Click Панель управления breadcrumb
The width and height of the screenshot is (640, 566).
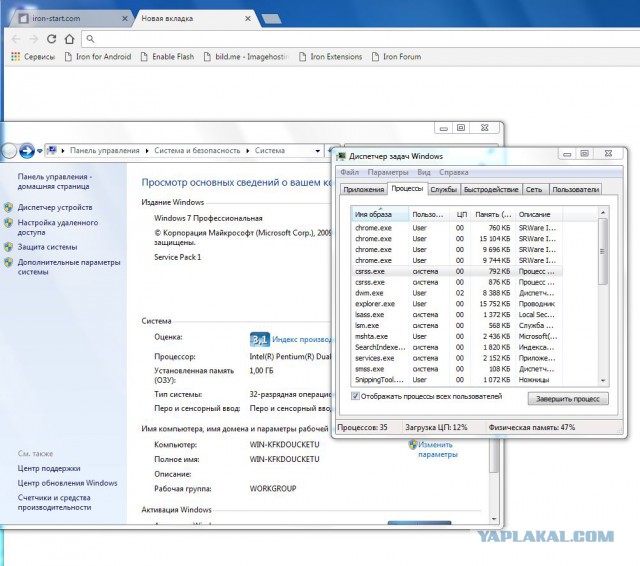(x=104, y=151)
